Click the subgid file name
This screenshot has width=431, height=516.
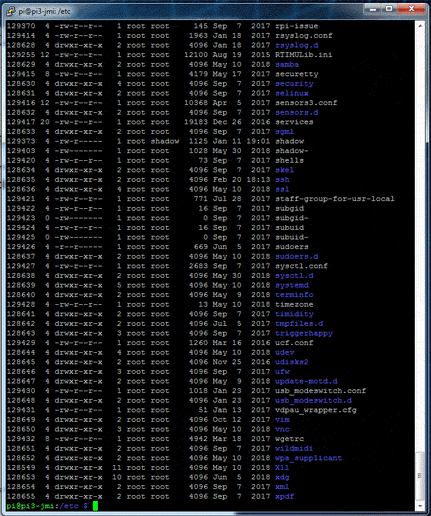click(x=289, y=209)
